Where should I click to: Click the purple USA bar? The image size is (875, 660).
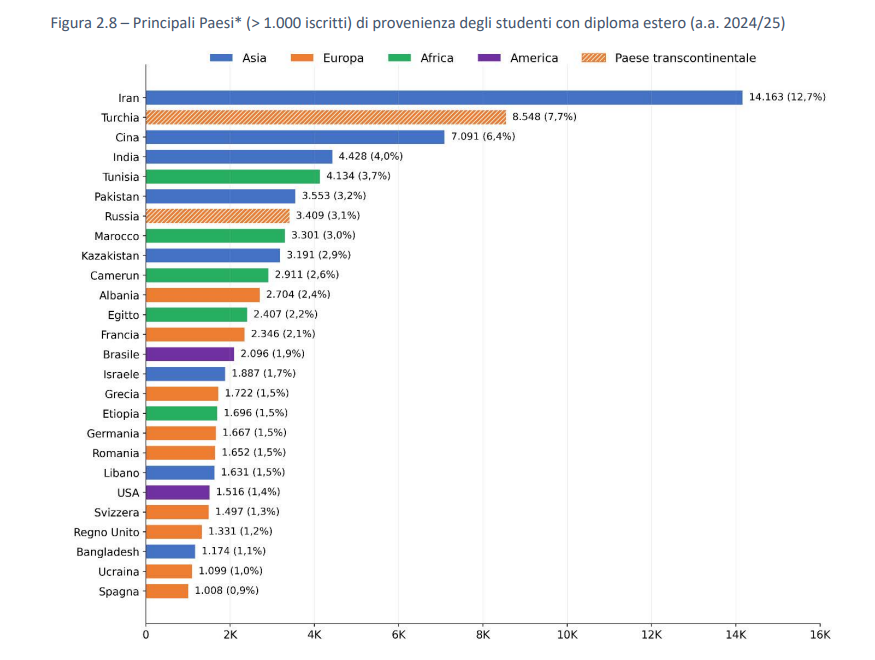[178, 493]
